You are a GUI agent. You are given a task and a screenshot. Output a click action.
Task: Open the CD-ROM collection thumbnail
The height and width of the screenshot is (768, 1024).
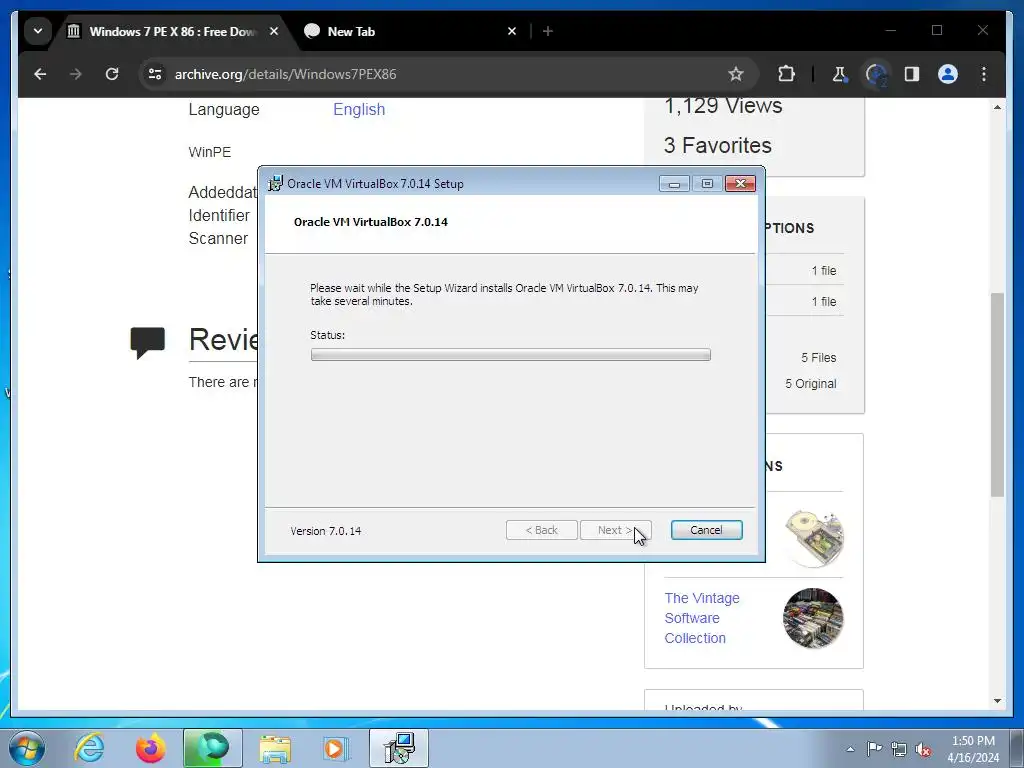813,538
